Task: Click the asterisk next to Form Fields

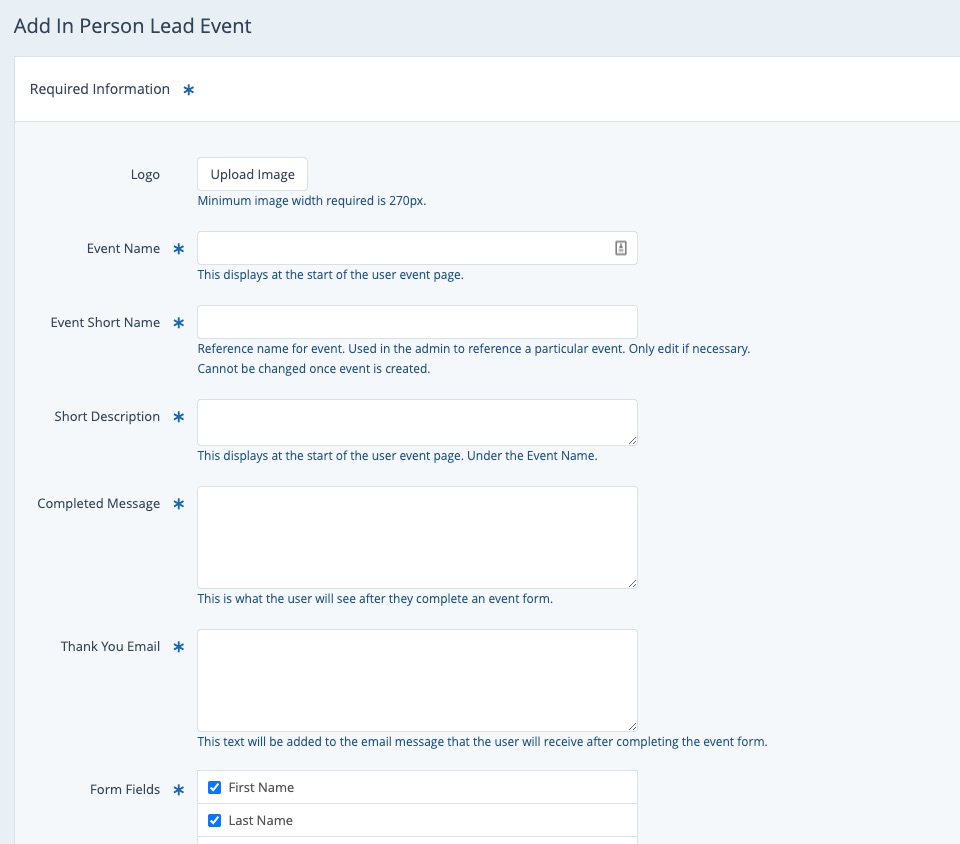Action: pos(179,790)
